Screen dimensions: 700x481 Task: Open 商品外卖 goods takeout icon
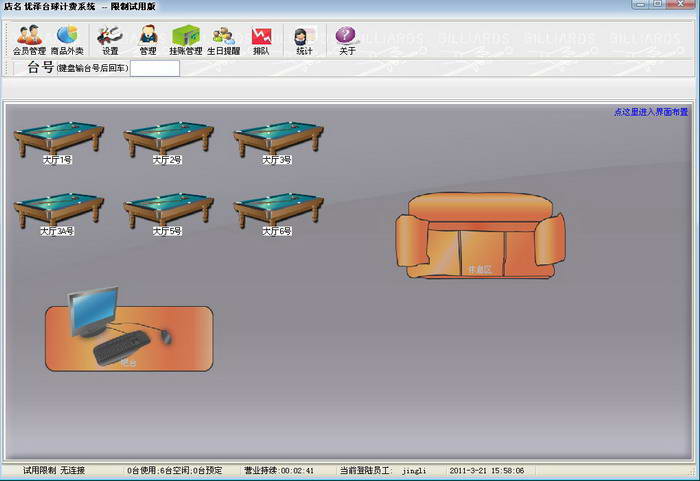pos(67,40)
